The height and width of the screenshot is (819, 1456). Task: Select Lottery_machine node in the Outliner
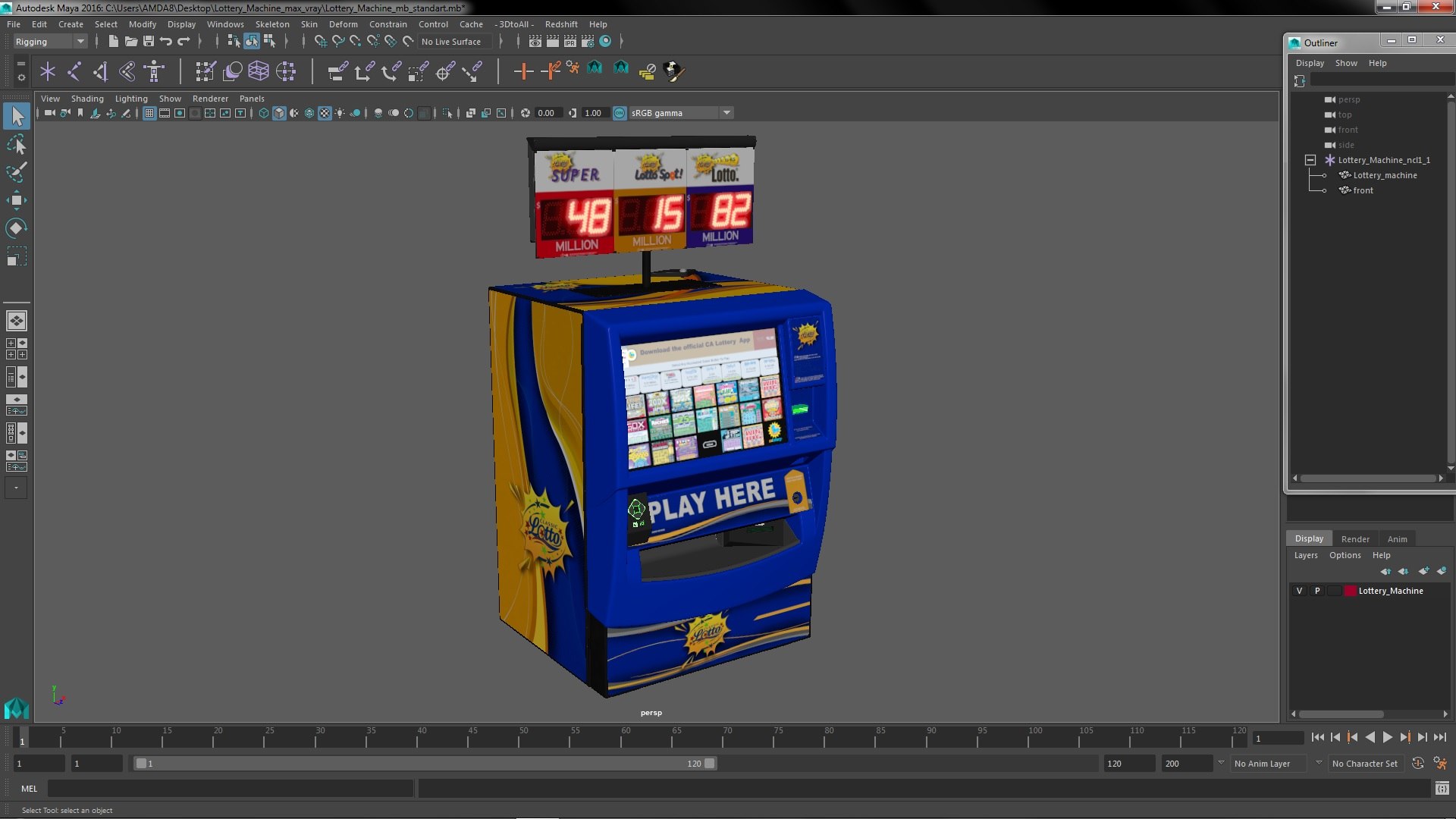coord(1385,175)
